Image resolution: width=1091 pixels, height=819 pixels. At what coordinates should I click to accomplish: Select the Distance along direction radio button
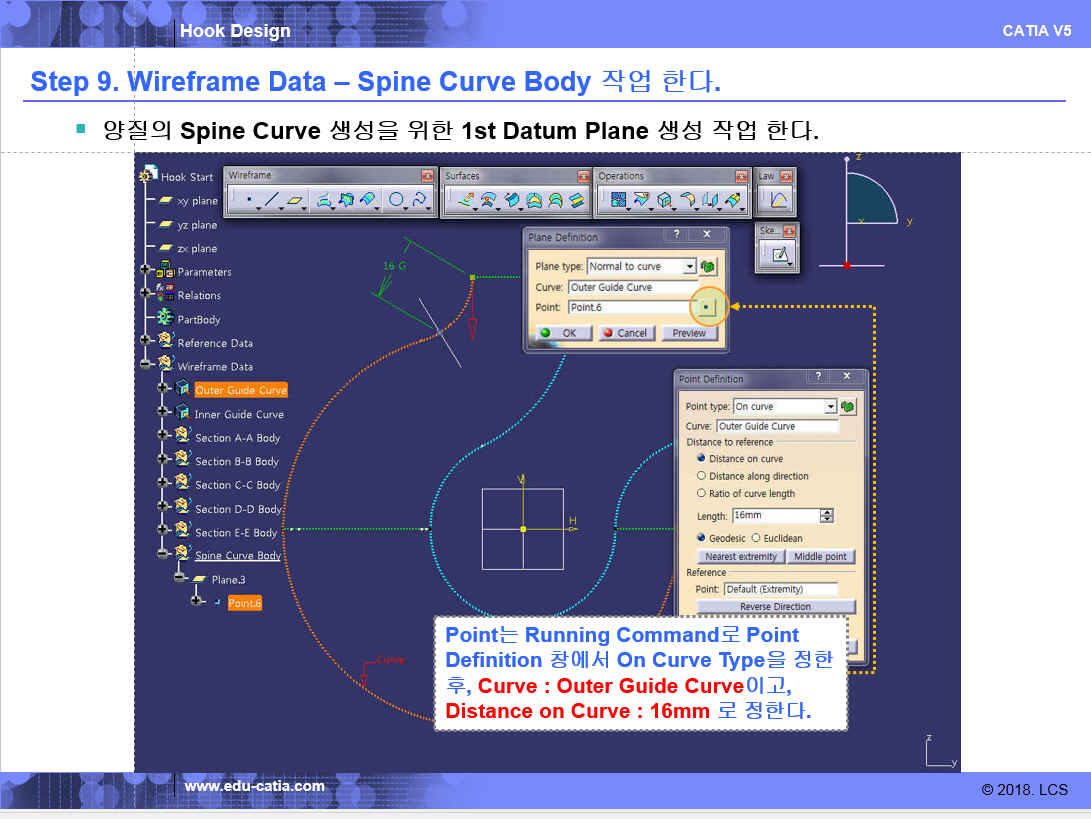click(x=701, y=476)
